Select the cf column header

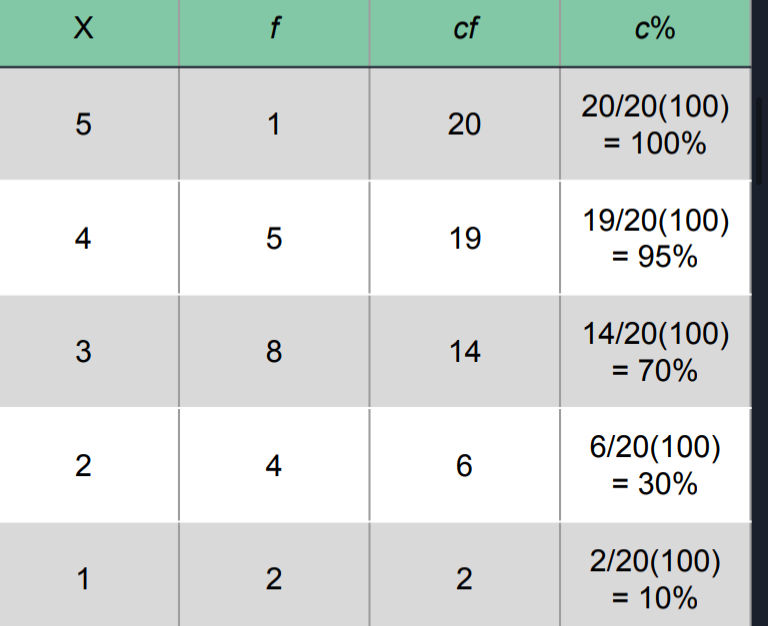point(465,31)
